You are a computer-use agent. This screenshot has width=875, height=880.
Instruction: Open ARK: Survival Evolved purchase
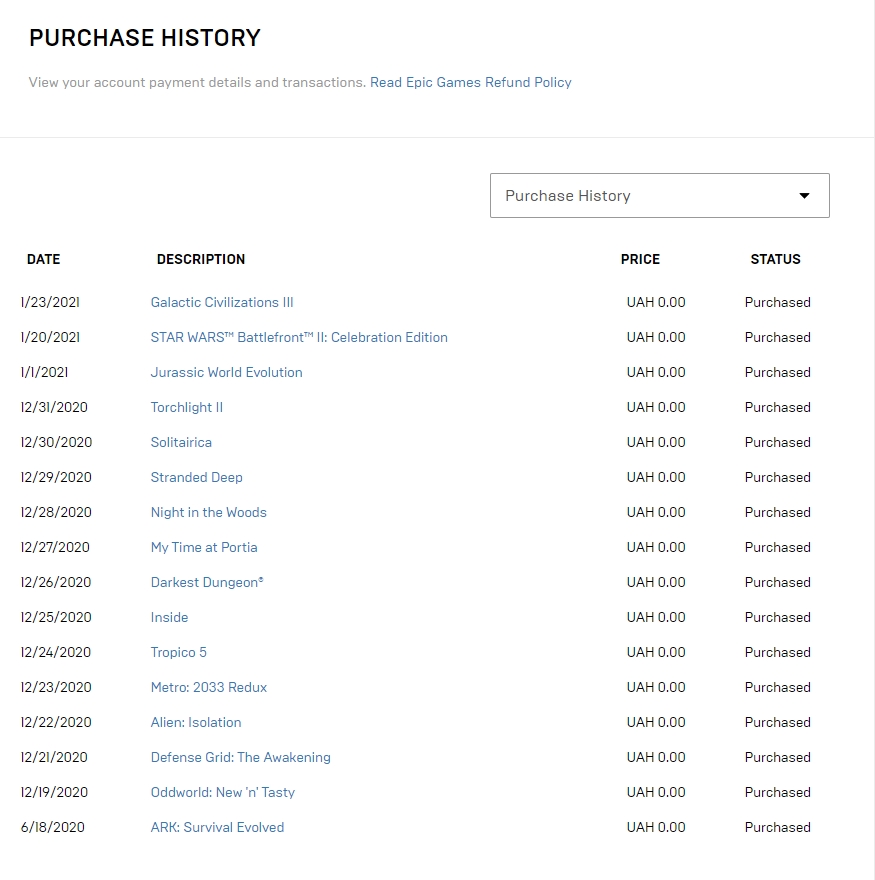coord(217,827)
